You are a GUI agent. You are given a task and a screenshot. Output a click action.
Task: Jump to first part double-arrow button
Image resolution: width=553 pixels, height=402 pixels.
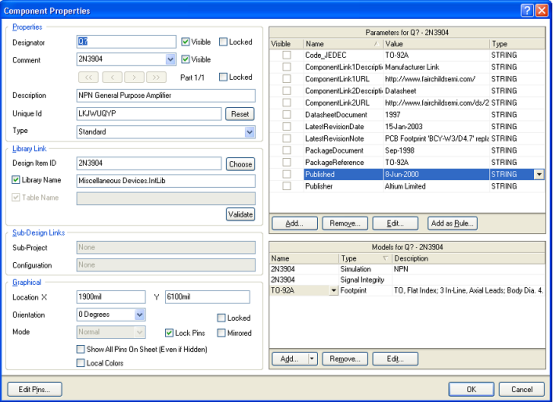click(89, 77)
